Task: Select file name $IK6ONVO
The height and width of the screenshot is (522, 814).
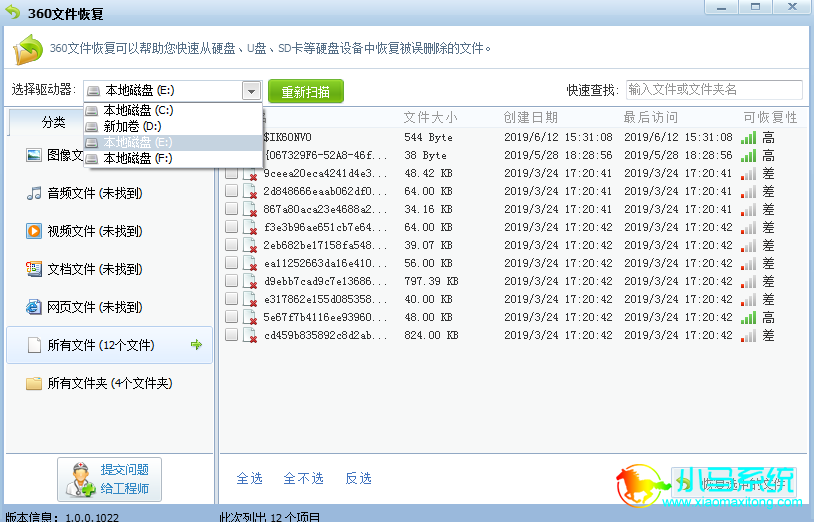Action: 288,138
